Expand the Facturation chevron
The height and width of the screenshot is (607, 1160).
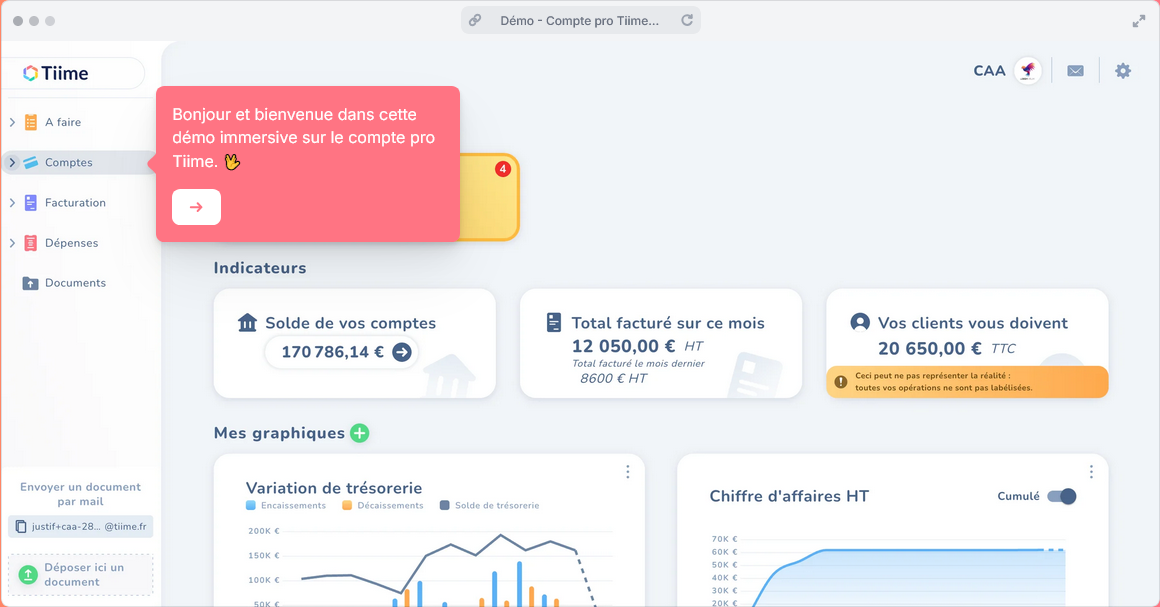[x=12, y=203]
